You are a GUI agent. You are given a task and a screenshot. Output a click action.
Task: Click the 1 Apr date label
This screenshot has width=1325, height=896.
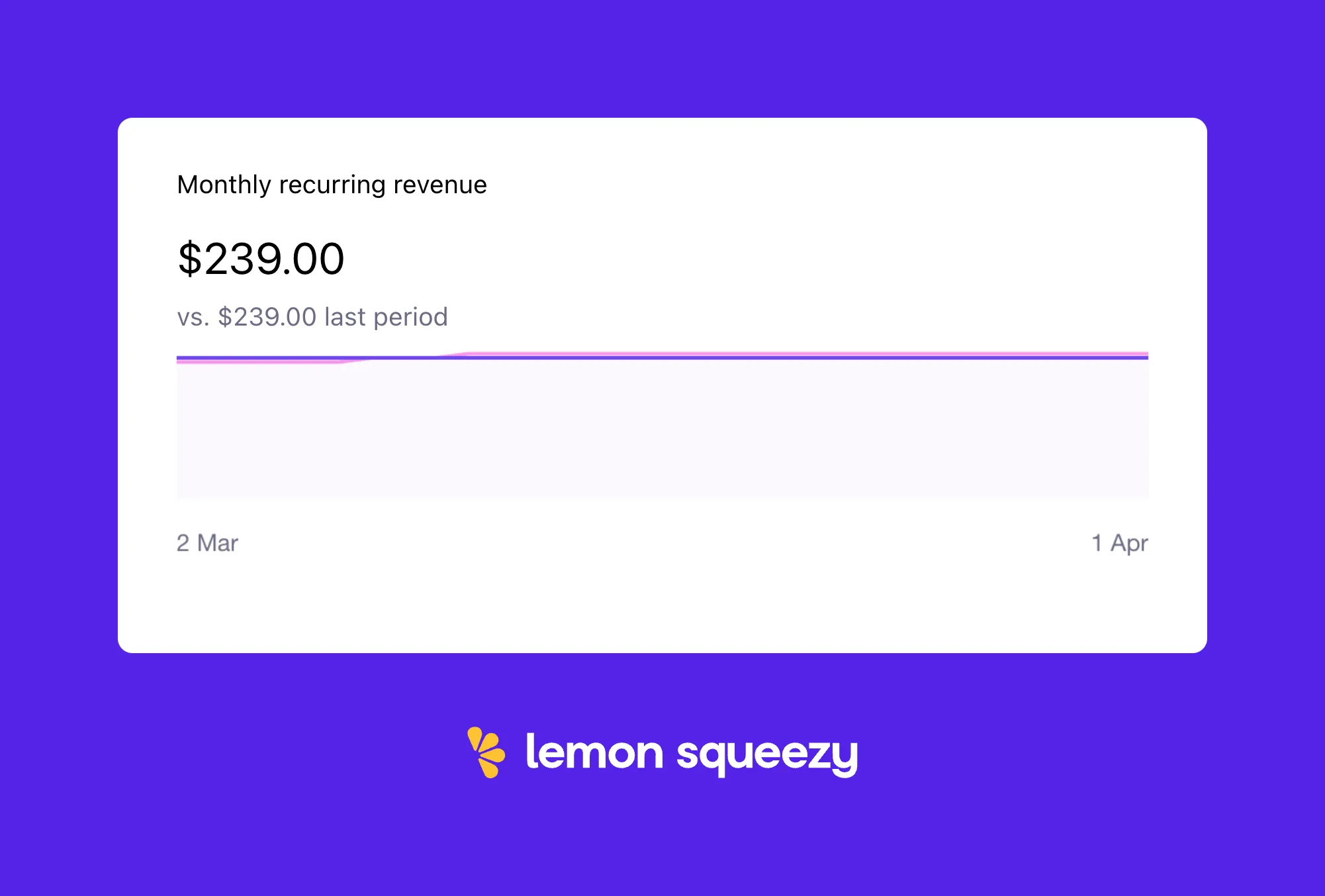(x=1119, y=543)
